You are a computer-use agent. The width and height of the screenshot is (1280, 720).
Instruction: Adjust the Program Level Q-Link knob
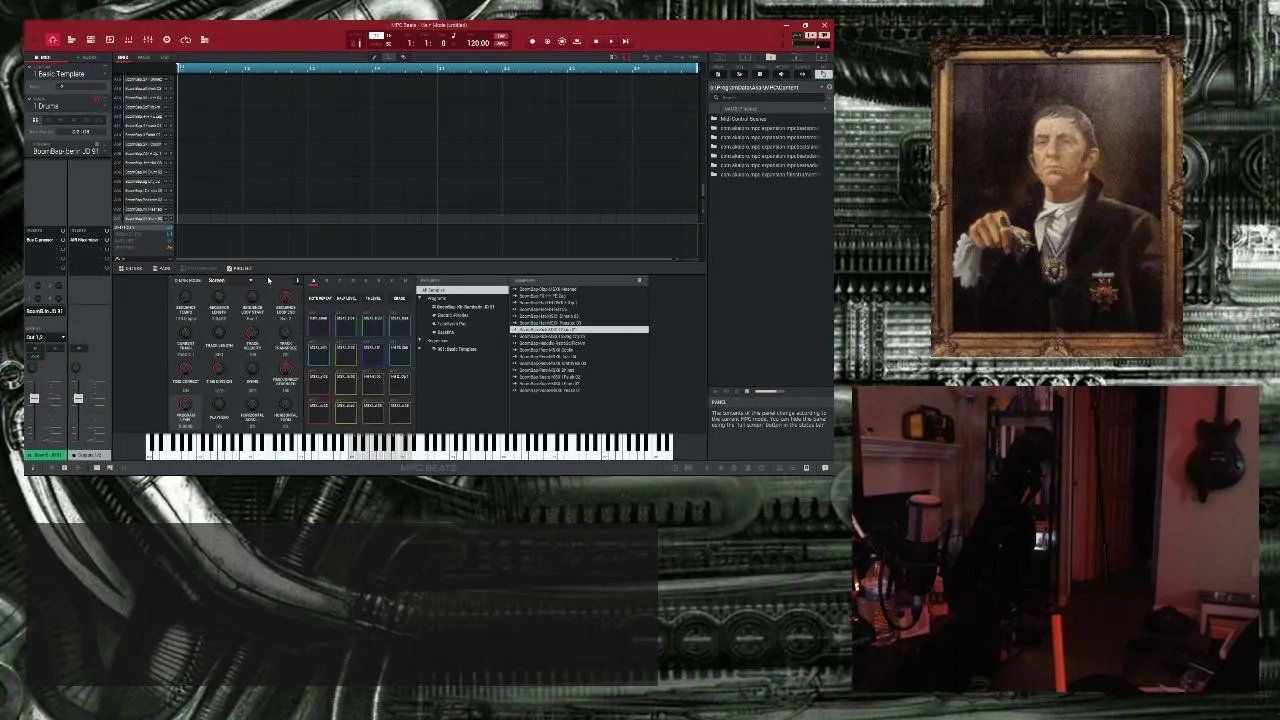click(x=185, y=404)
